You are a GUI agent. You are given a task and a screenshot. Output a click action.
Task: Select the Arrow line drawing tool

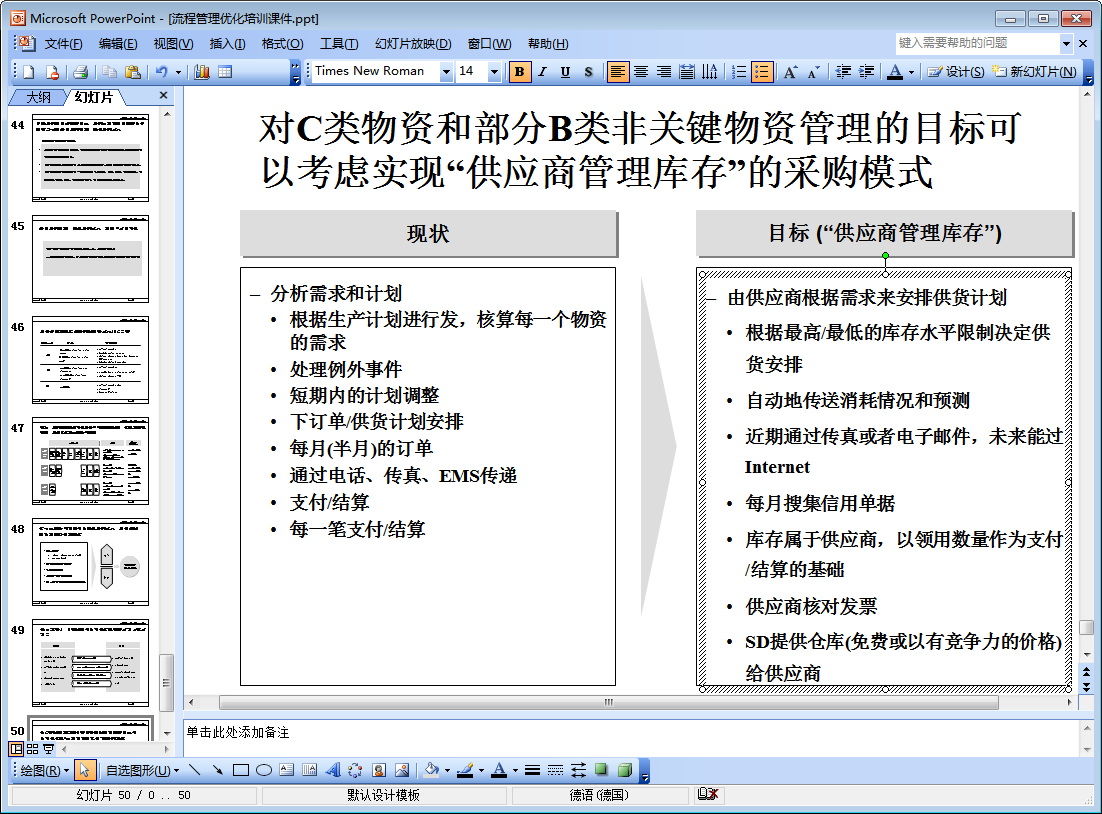coord(217,770)
